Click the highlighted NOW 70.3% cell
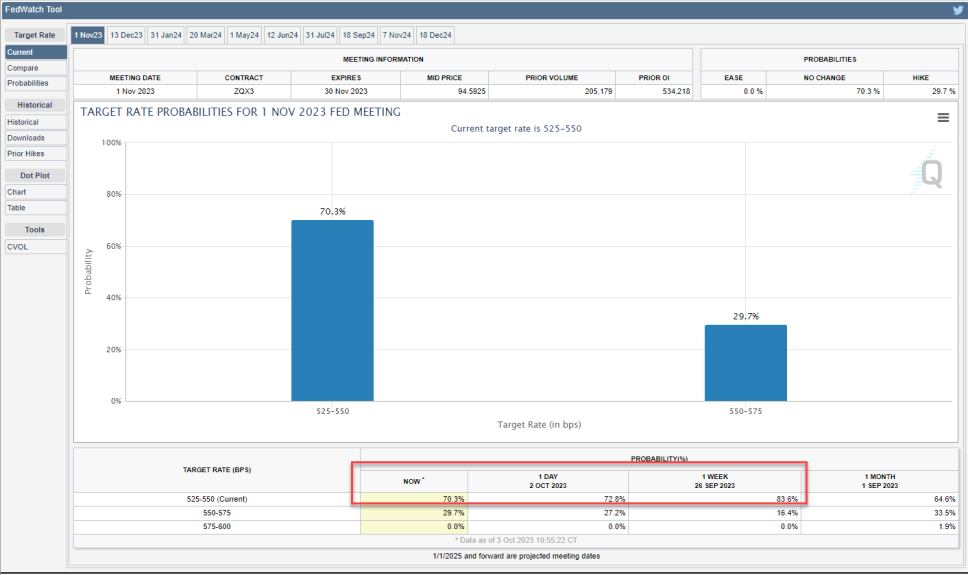 tap(414, 498)
